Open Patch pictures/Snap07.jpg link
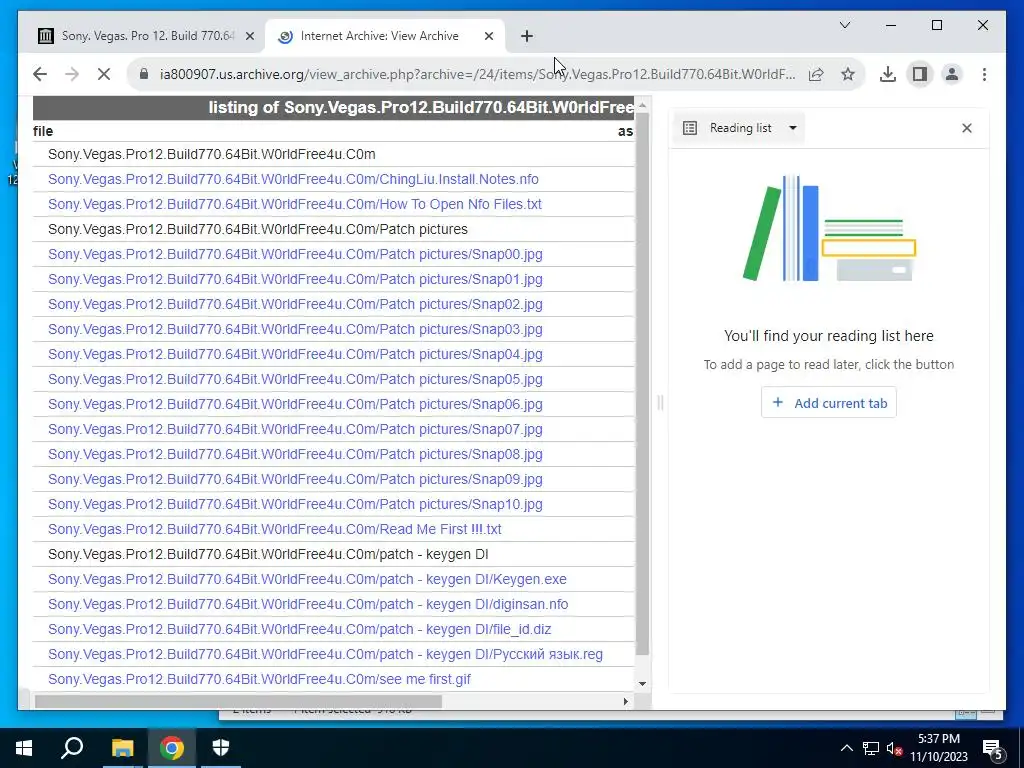 [x=295, y=429]
